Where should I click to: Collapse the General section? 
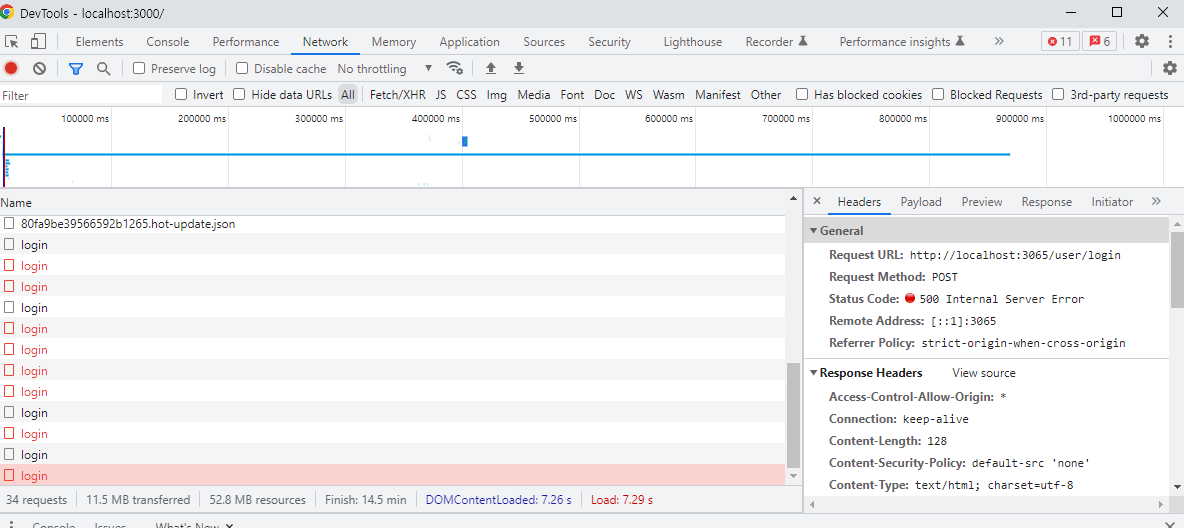[x=840, y=230]
